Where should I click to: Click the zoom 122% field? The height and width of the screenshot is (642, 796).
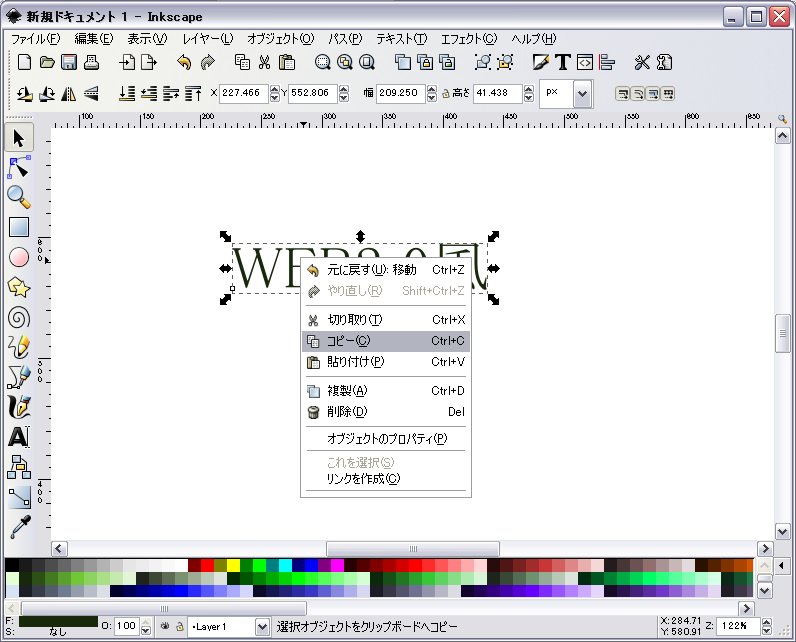739,626
